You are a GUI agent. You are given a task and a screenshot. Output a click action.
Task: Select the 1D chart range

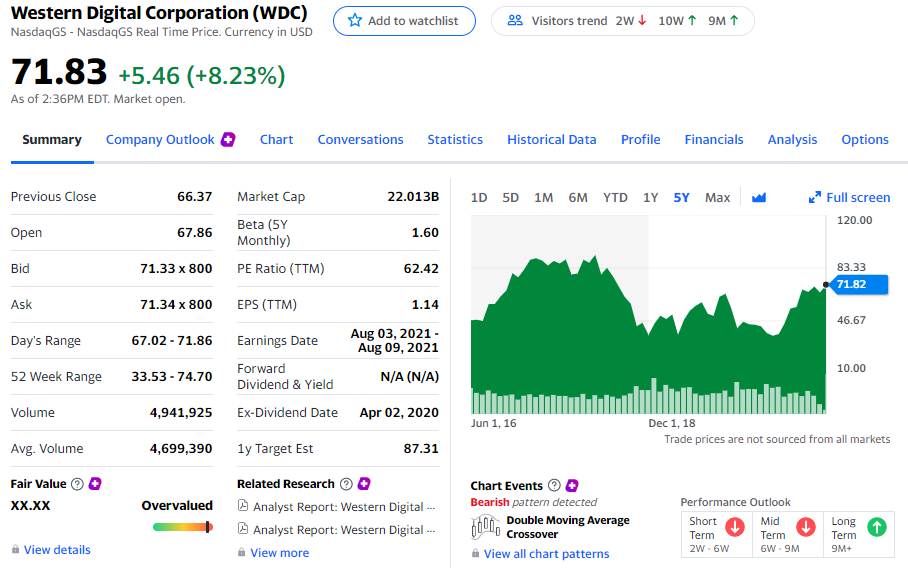[479, 197]
